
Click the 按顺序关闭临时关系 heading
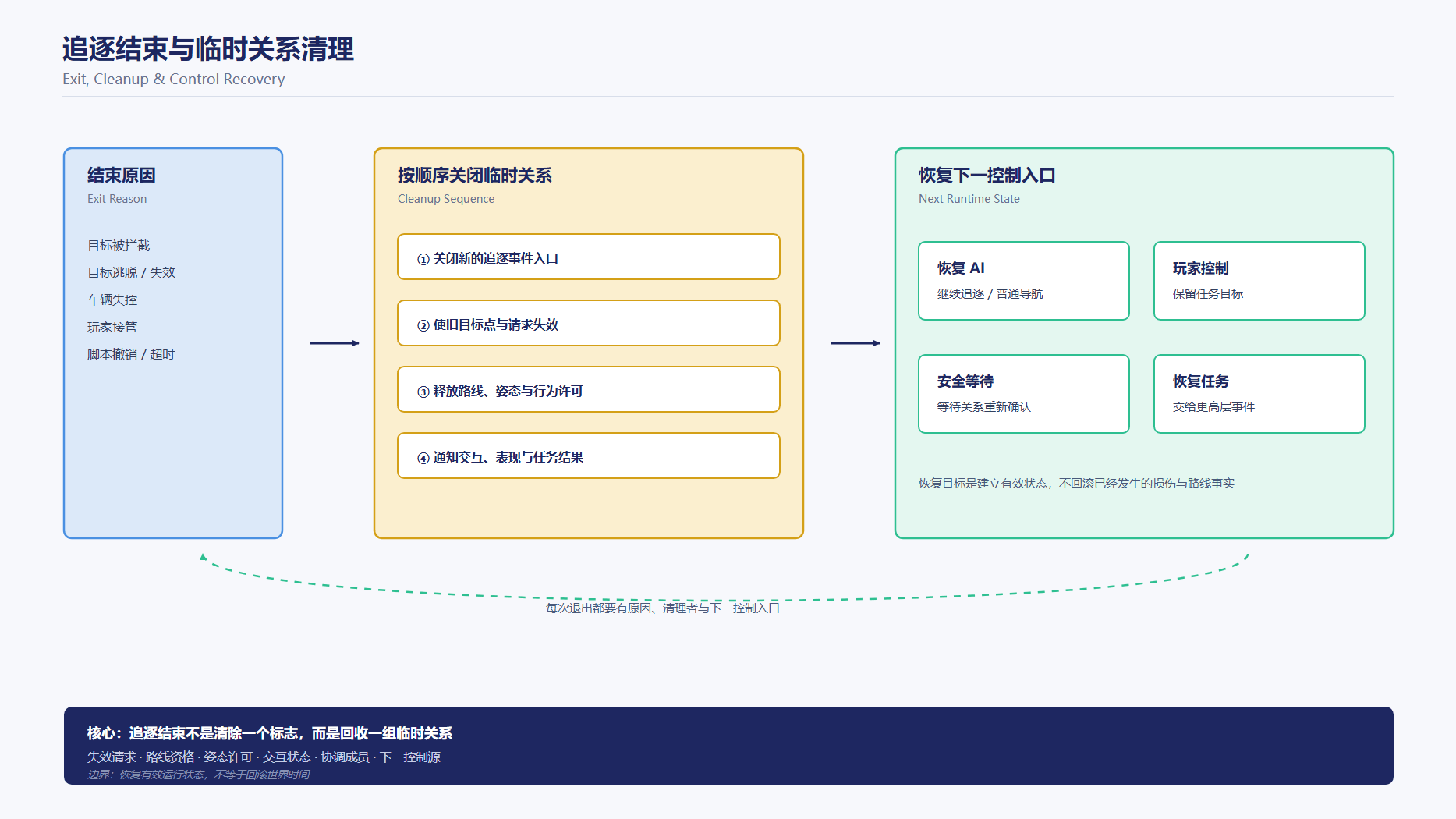click(475, 175)
